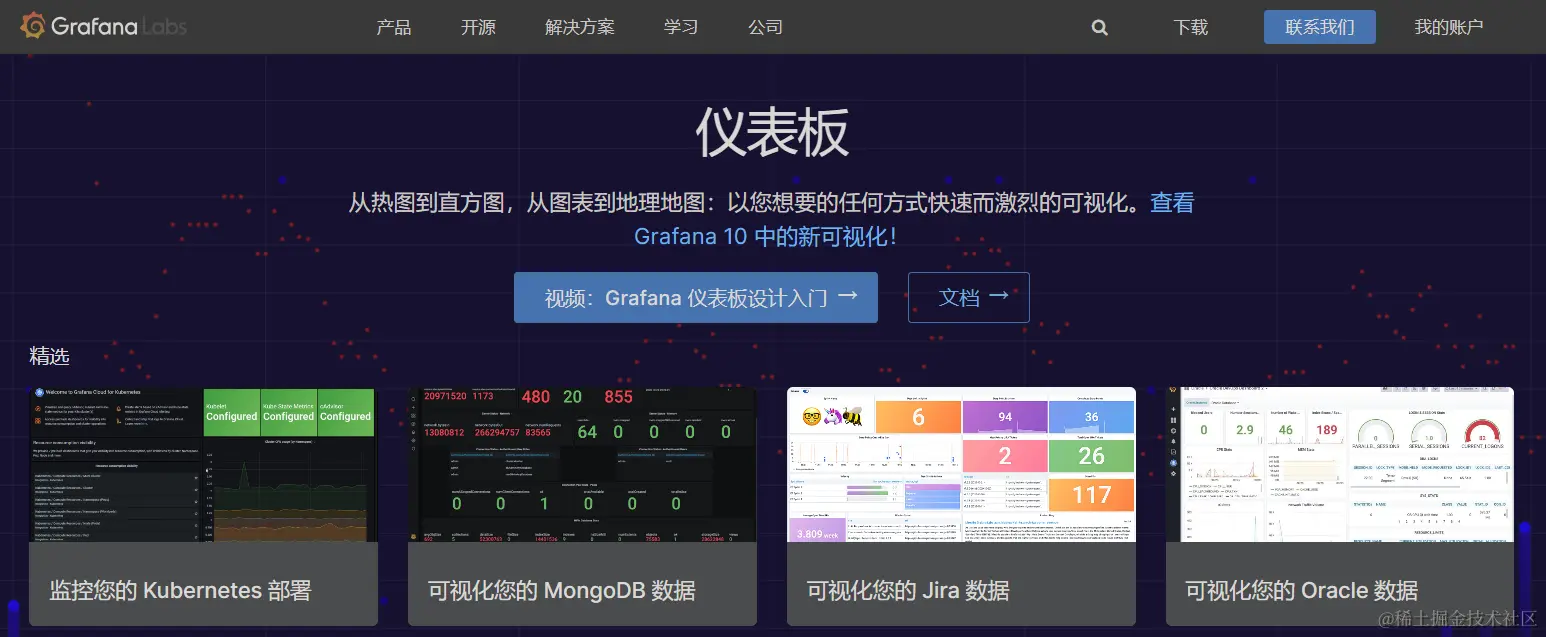Open the Kubernetes dashboard thumbnail
Viewport: 1546px width, 637px height.
pos(203,465)
